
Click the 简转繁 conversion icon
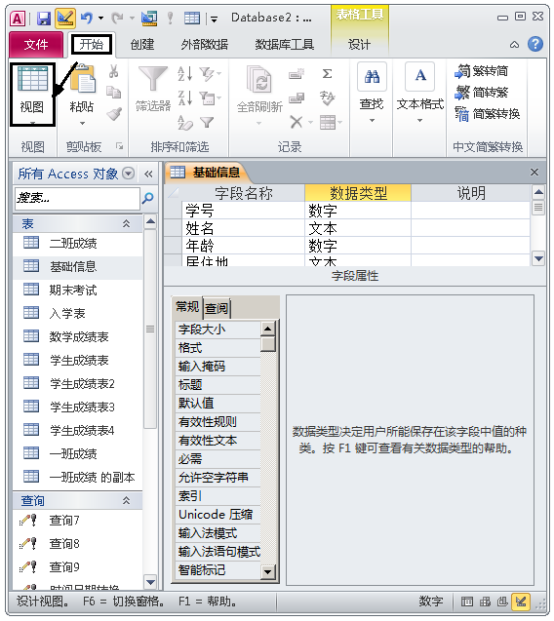coord(462,92)
